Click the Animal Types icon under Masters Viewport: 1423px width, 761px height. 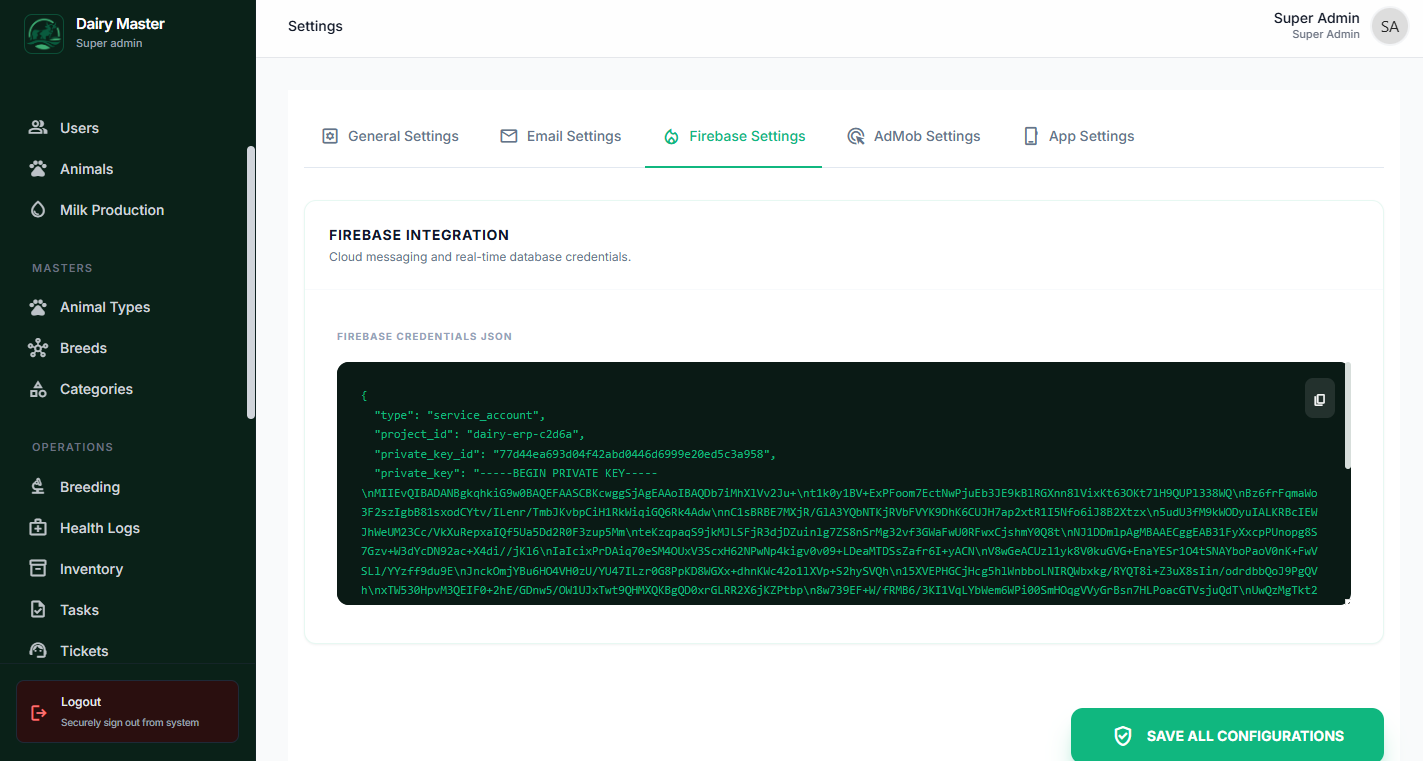(x=38, y=307)
